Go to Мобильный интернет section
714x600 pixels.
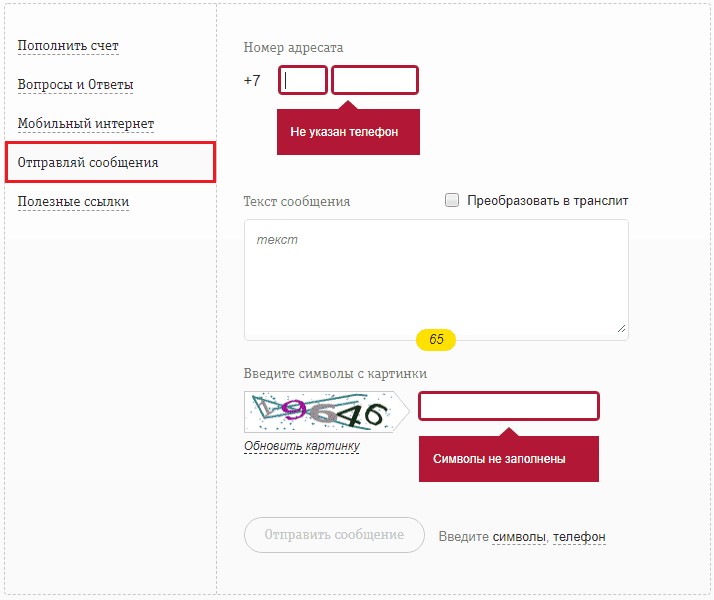click(86, 124)
